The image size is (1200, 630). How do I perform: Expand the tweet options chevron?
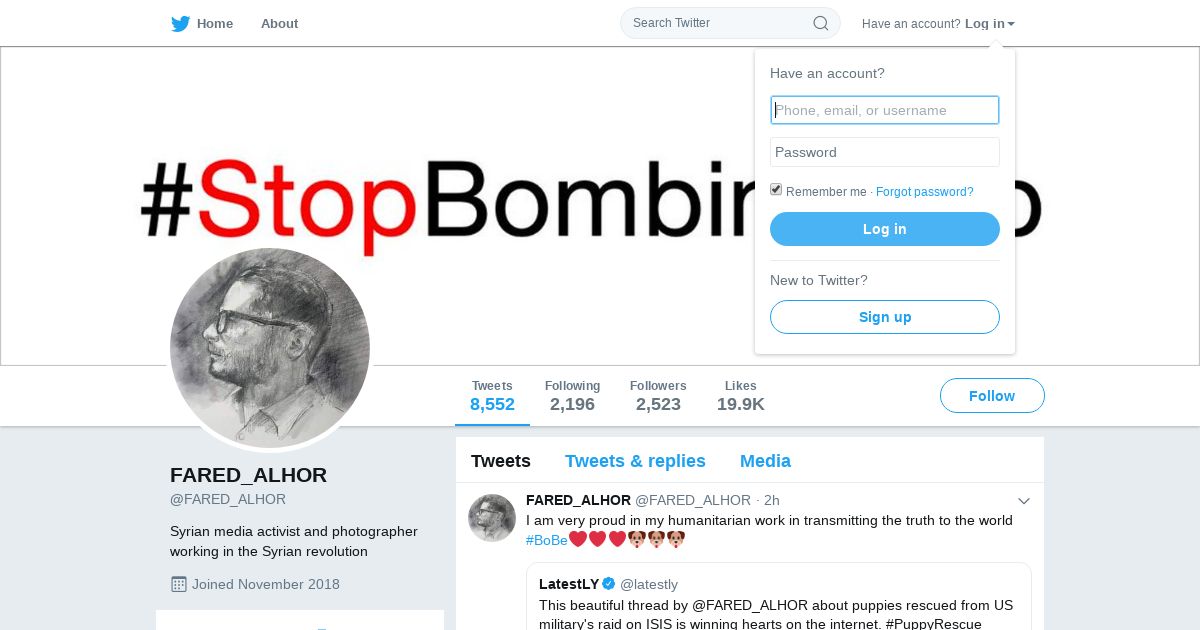pyautogui.click(x=1024, y=501)
